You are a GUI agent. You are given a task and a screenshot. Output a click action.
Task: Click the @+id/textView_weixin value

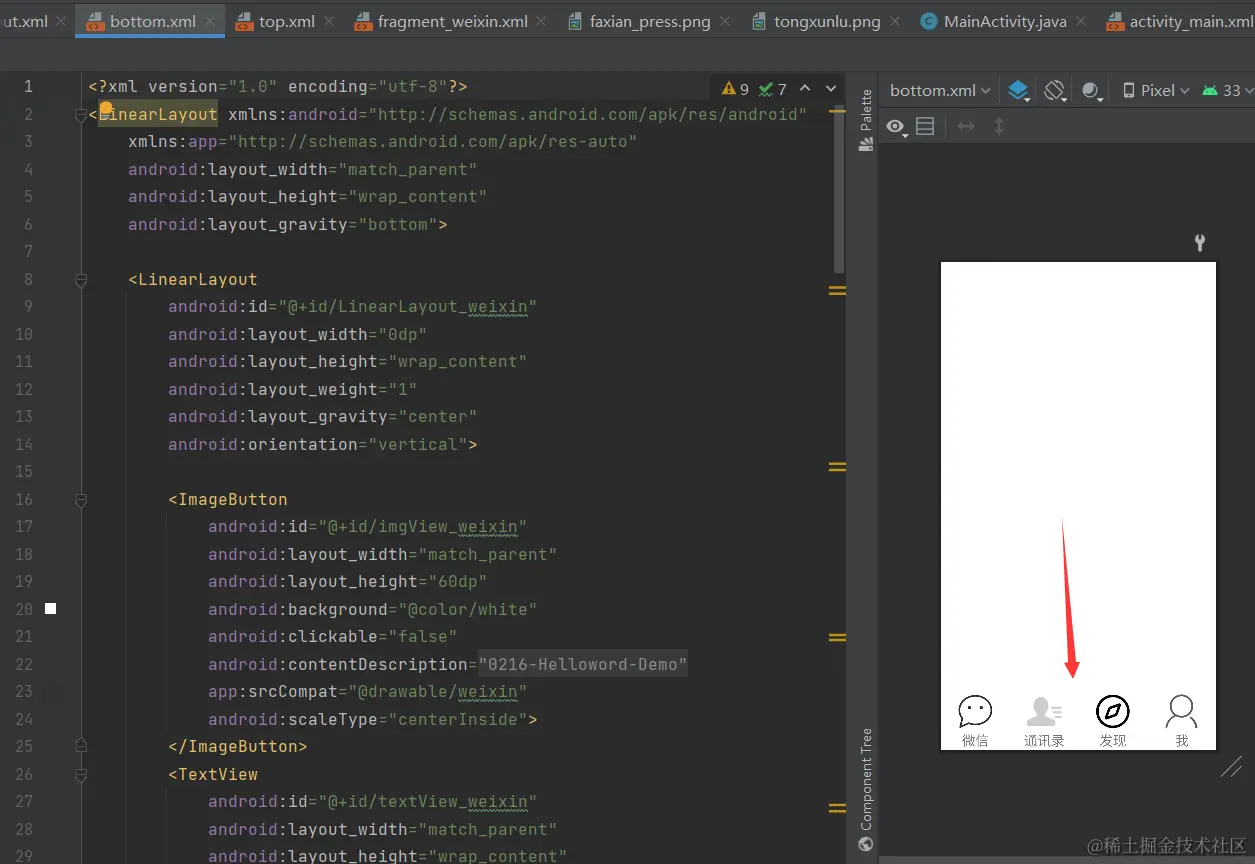point(427,802)
